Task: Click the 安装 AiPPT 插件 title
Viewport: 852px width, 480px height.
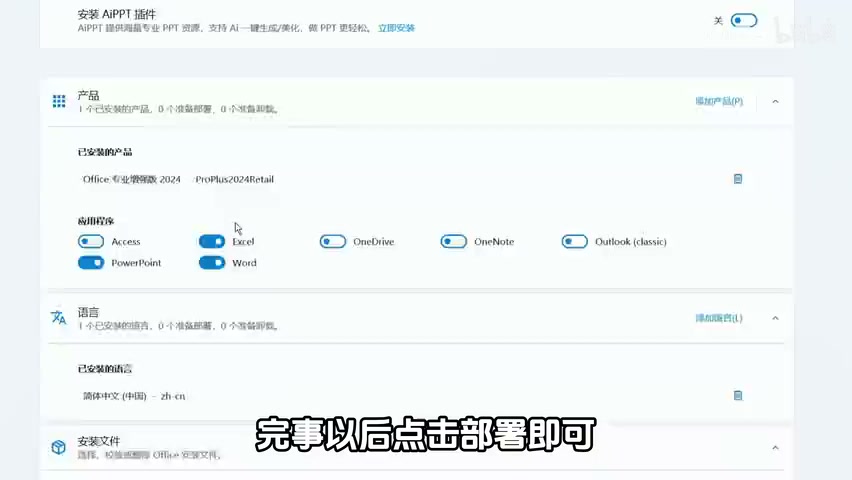Action: click(117, 14)
